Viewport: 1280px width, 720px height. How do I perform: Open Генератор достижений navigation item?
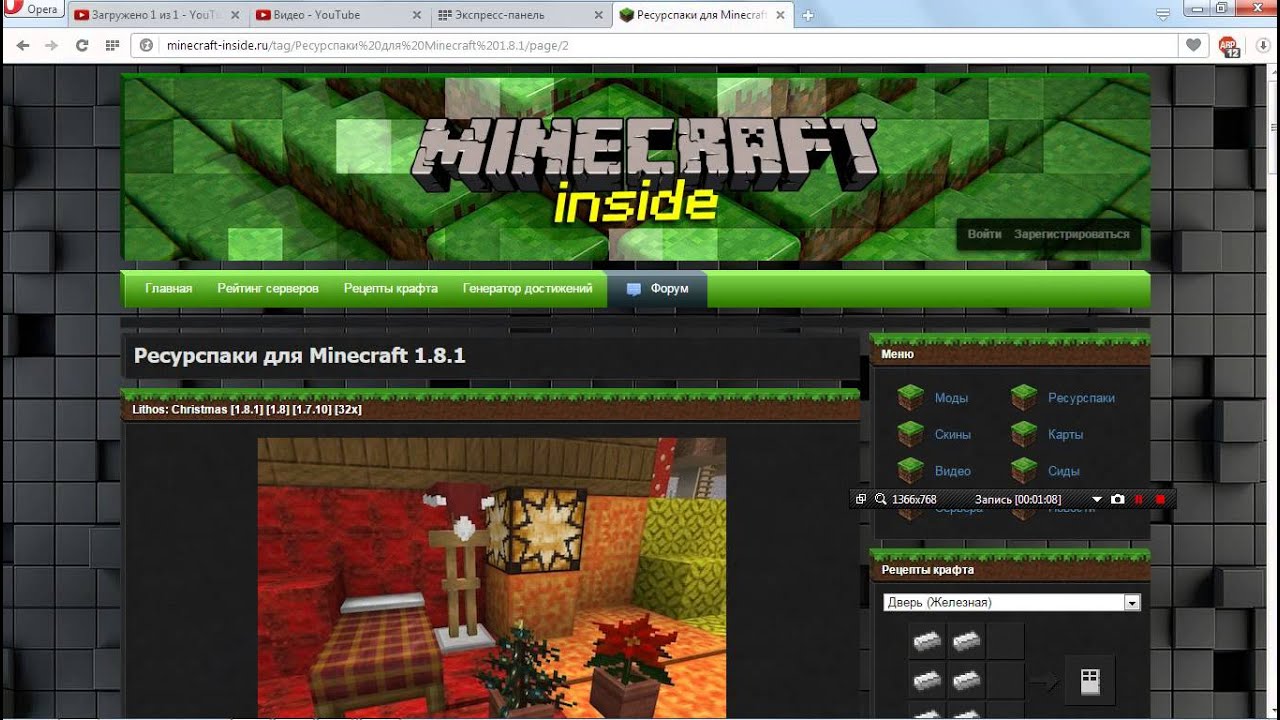point(528,288)
